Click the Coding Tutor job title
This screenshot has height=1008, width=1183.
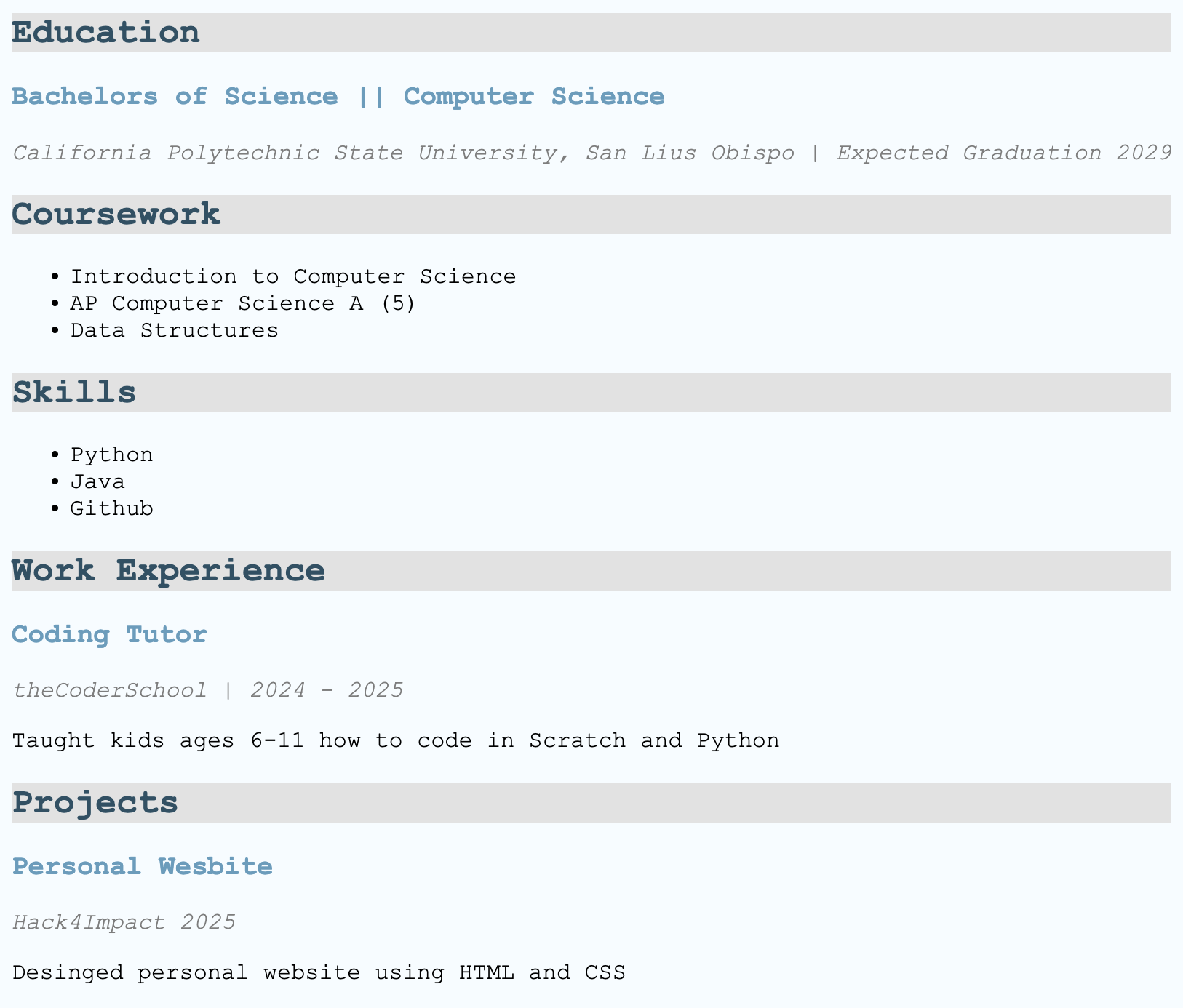[x=110, y=635]
